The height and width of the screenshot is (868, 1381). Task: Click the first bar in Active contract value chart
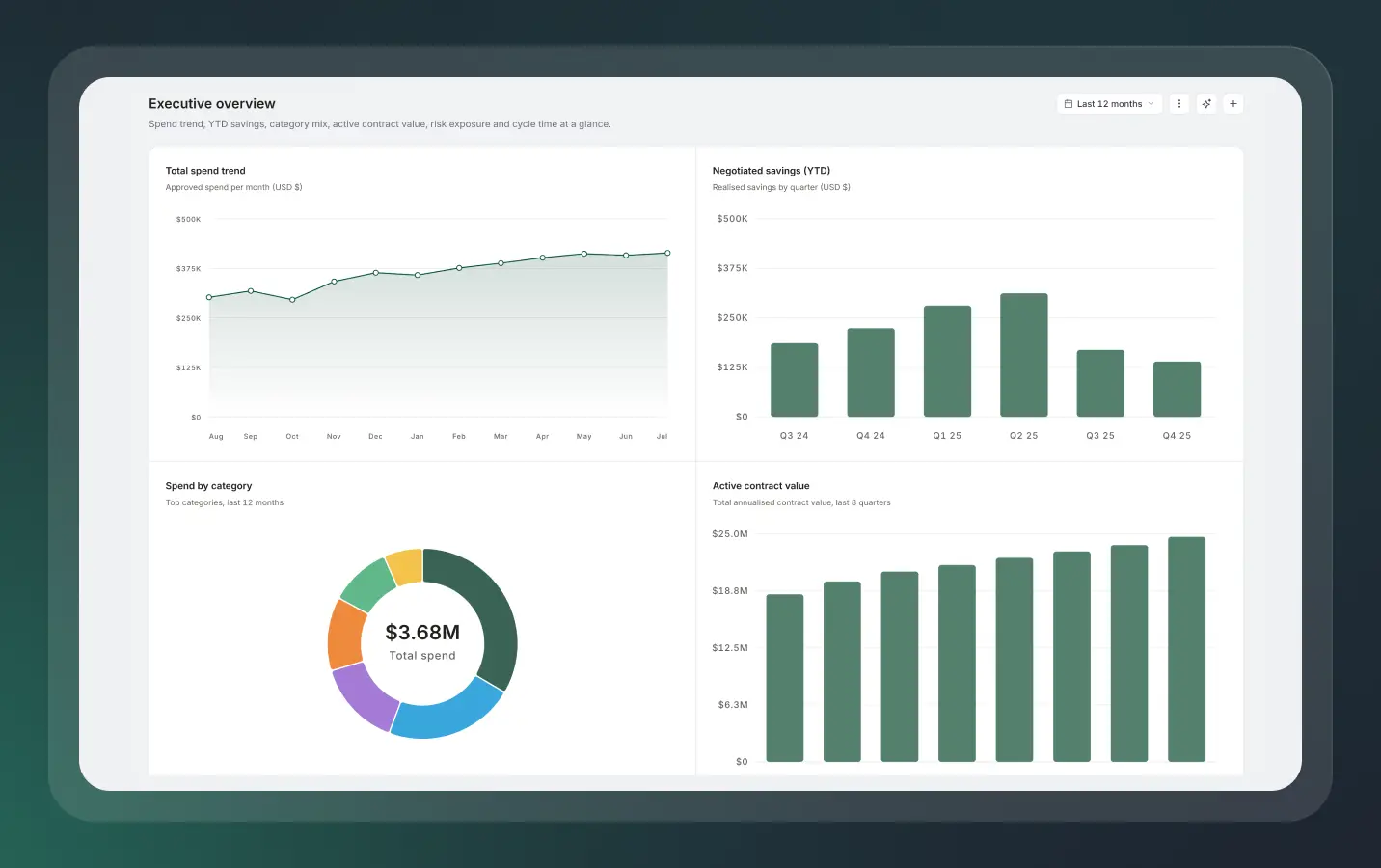(x=785, y=678)
